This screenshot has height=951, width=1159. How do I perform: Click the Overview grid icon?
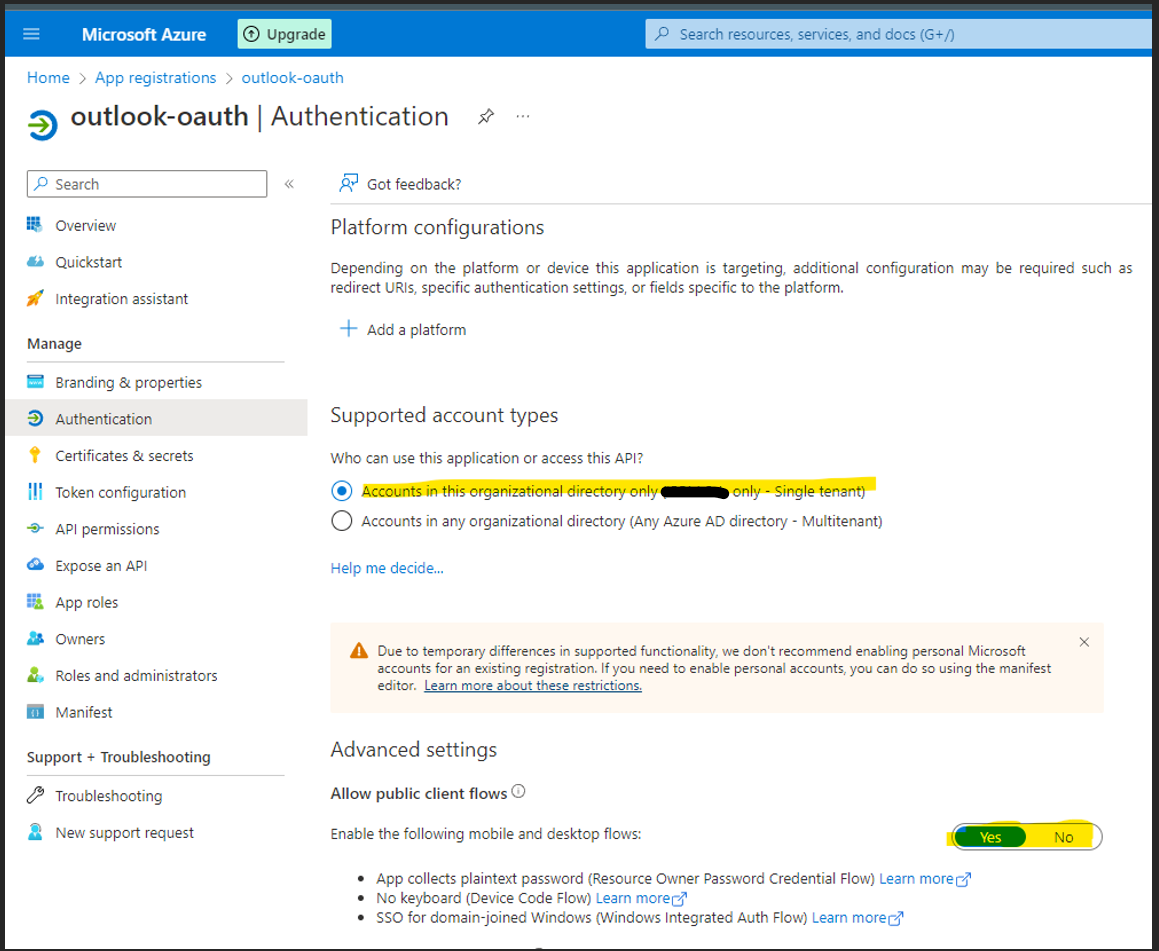click(x=35, y=224)
